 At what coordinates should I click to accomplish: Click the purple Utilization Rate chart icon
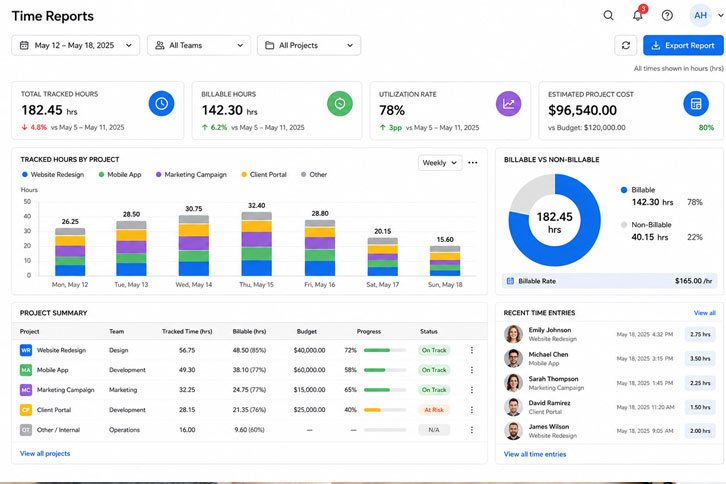click(508, 104)
